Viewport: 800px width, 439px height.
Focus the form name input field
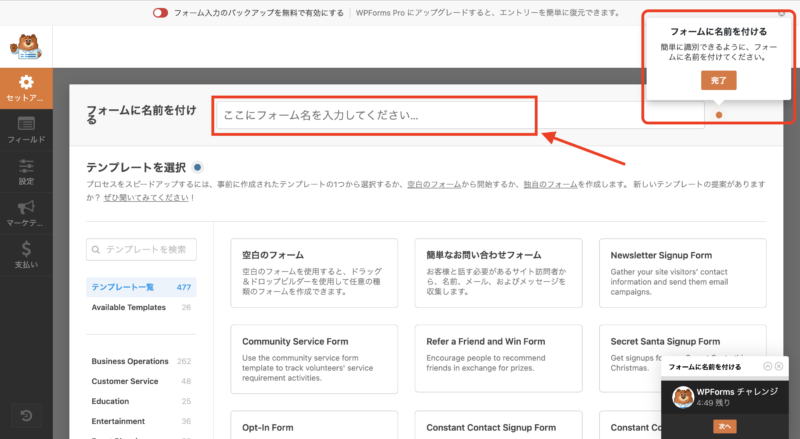click(x=461, y=115)
